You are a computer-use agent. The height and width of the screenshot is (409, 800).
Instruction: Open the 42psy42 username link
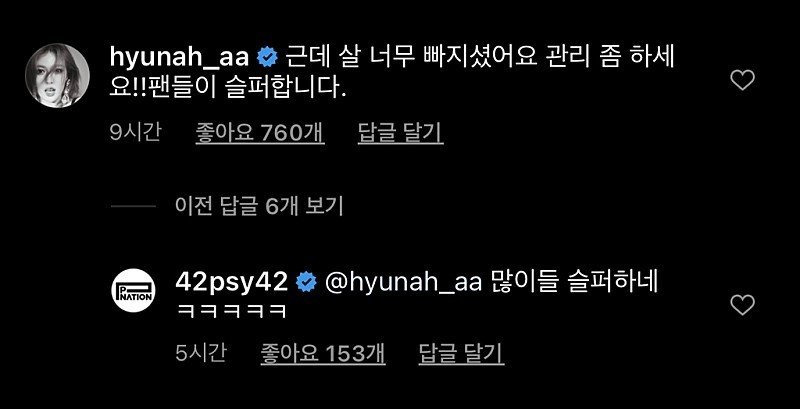pos(232,282)
